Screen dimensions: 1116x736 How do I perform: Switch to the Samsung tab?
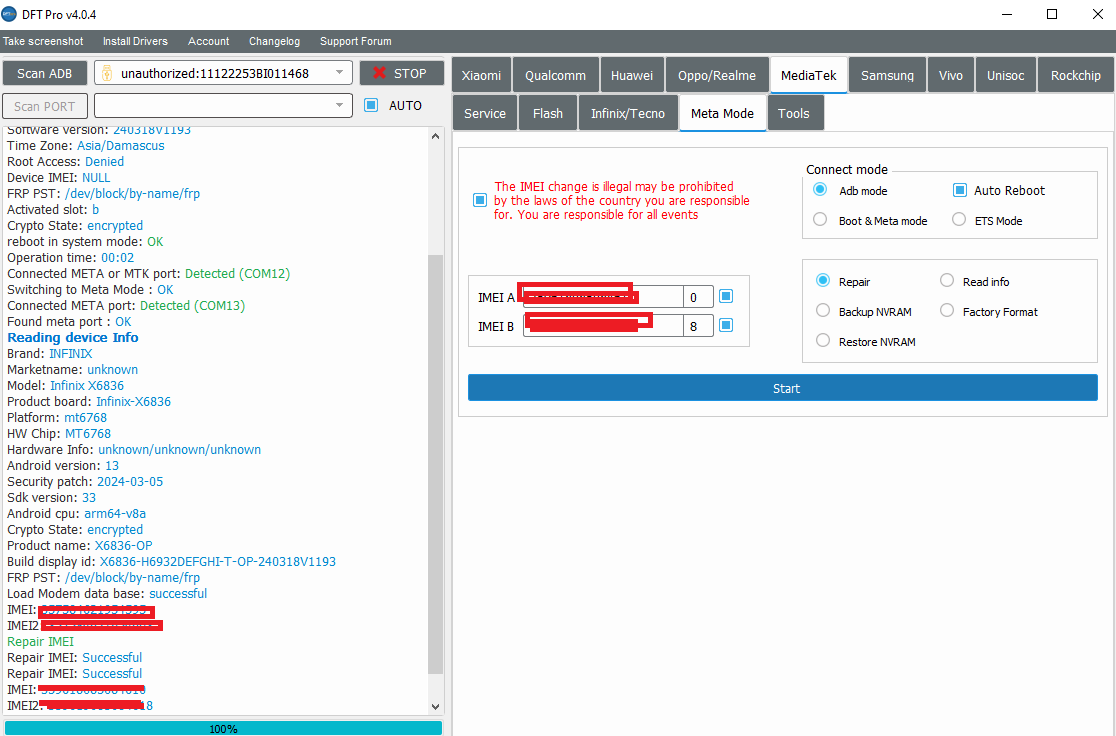tap(887, 75)
